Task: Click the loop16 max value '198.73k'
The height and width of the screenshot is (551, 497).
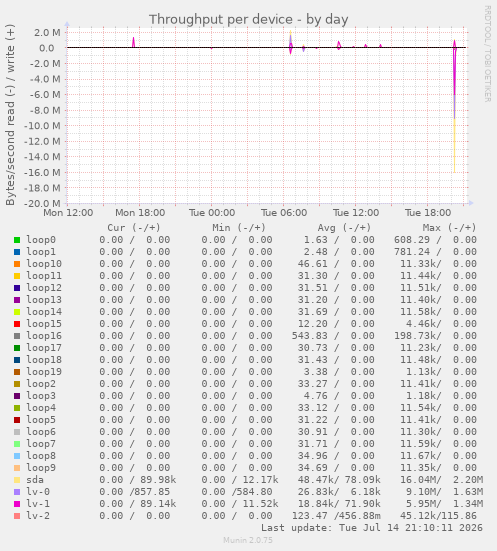Action: pos(417,336)
